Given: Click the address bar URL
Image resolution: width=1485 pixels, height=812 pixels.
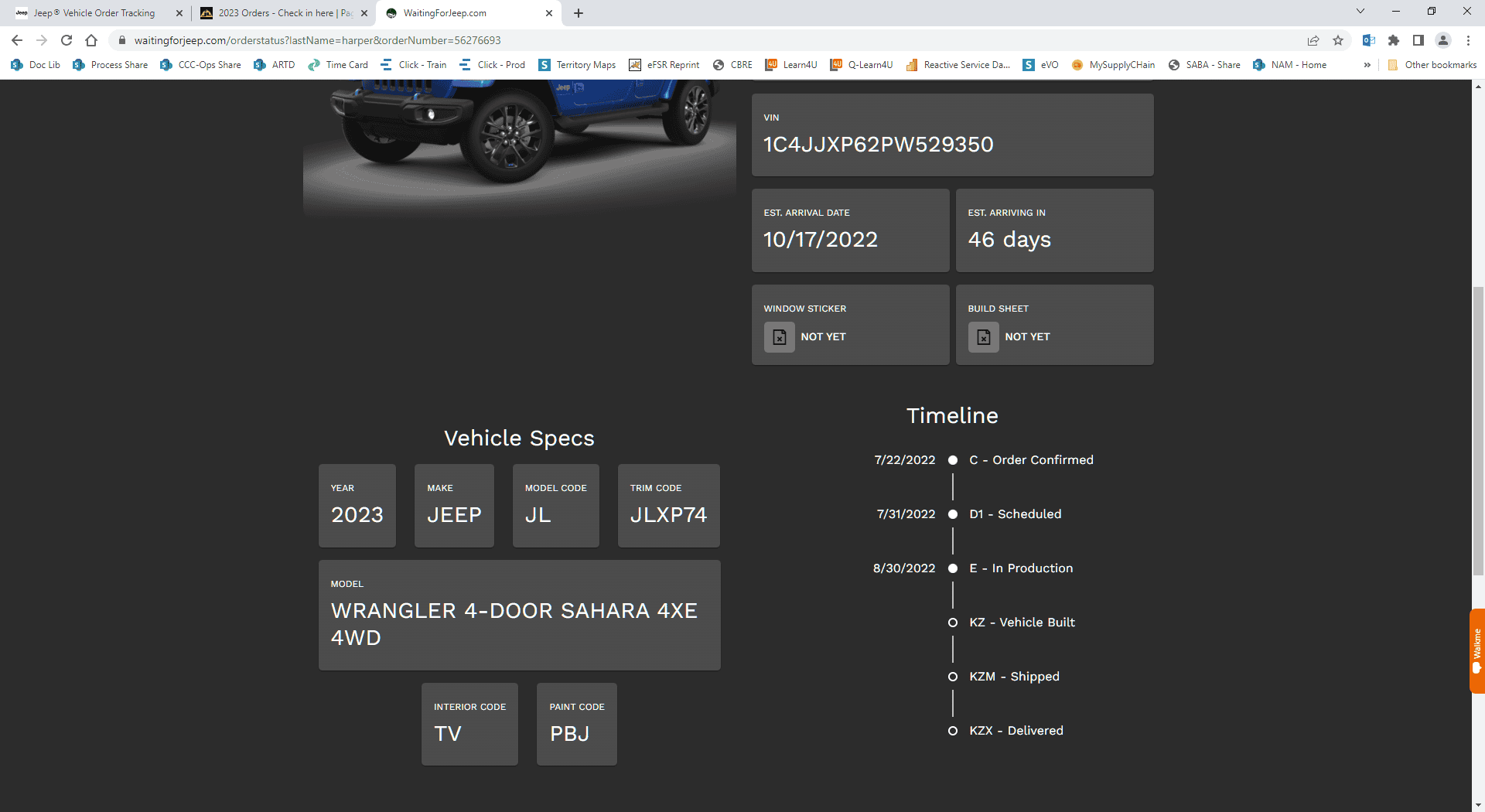Looking at the screenshot, I should coord(318,40).
